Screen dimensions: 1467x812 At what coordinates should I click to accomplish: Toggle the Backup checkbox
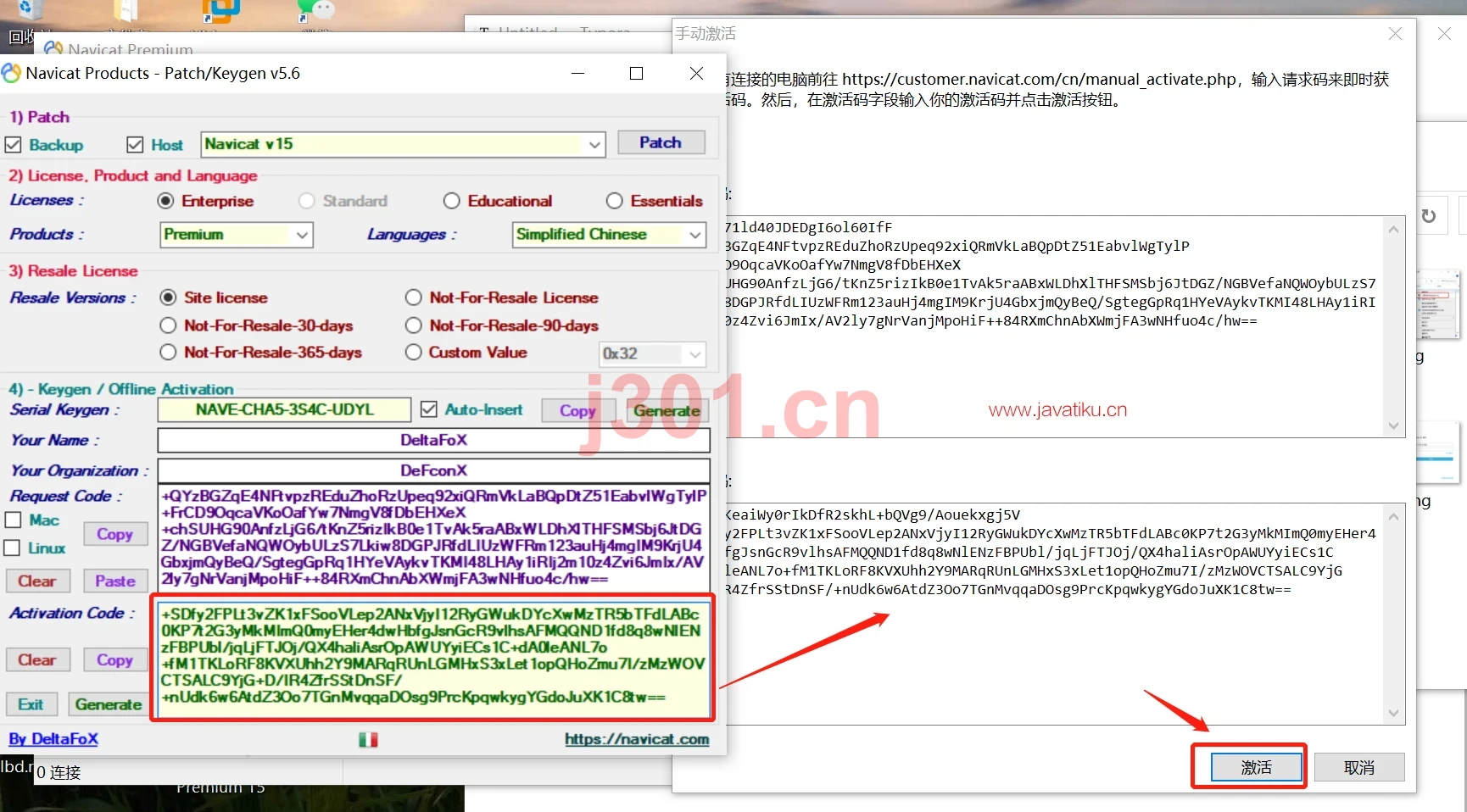pos(13,145)
